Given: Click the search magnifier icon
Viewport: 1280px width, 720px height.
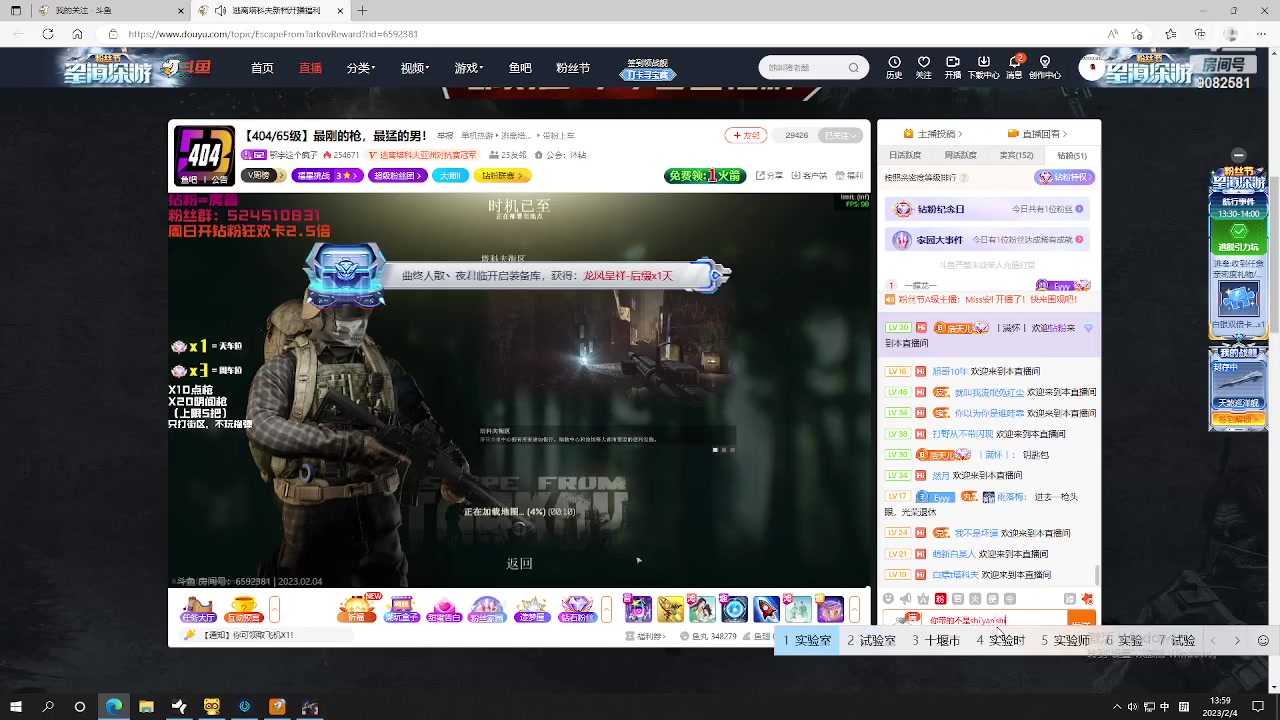Looking at the screenshot, I should coord(853,68).
